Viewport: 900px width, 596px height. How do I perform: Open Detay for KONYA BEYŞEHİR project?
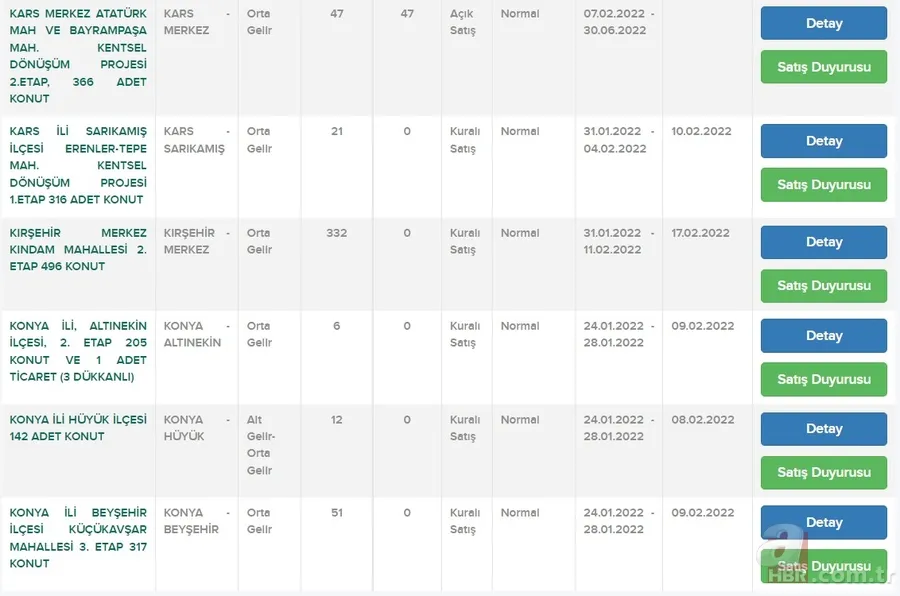pos(823,521)
